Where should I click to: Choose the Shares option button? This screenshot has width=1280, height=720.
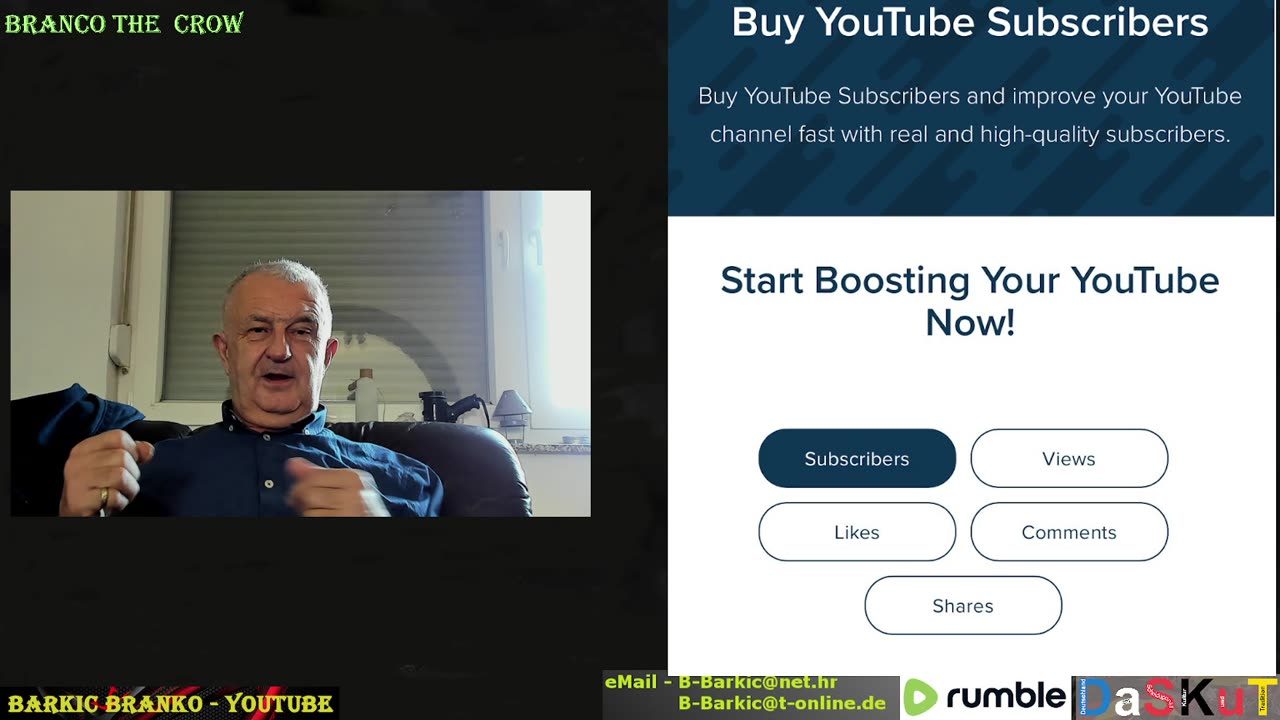click(963, 605)
